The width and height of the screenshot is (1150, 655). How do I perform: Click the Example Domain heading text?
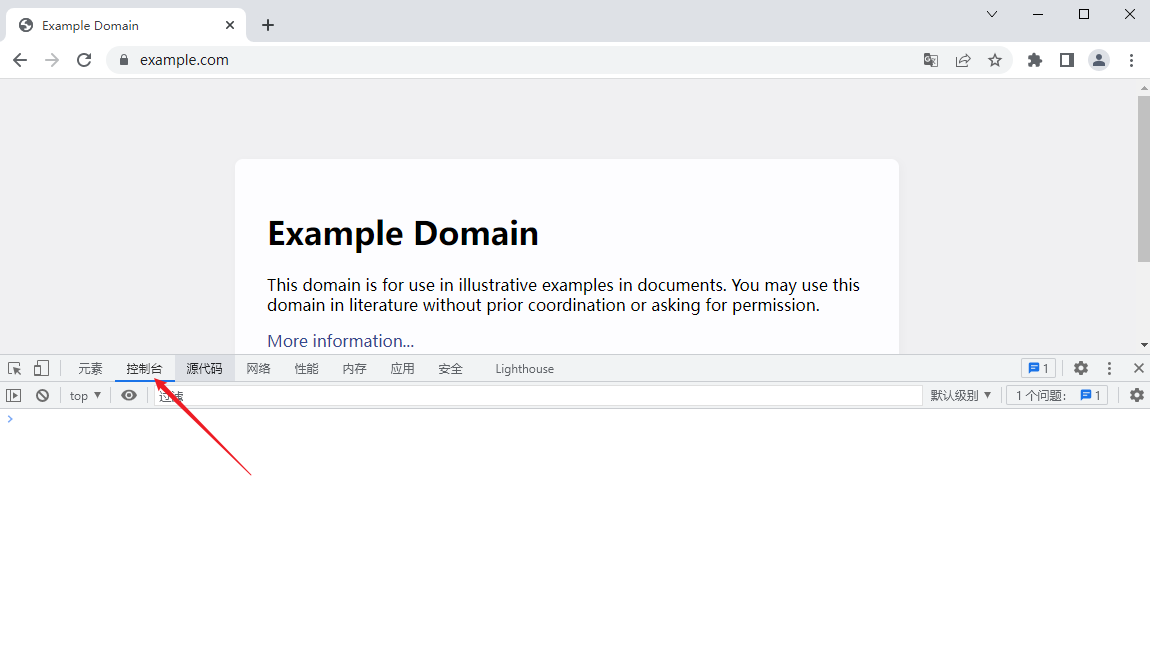point(403,234)
